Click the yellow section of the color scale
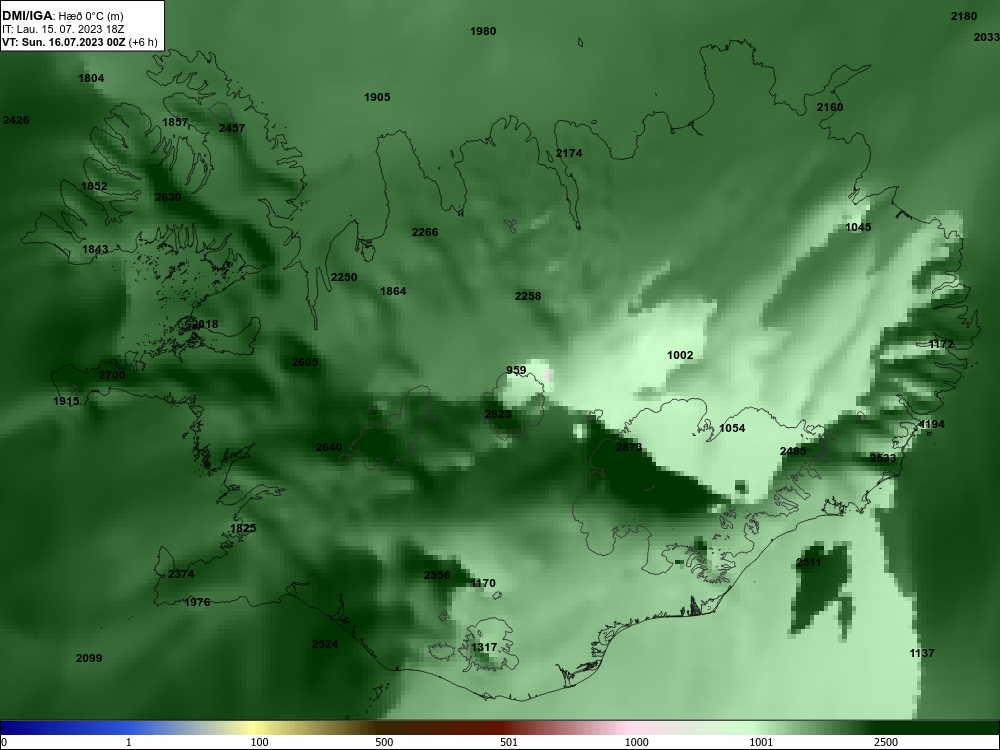The height and width of the screenshot is (750, 1000). tap(255, 728)
